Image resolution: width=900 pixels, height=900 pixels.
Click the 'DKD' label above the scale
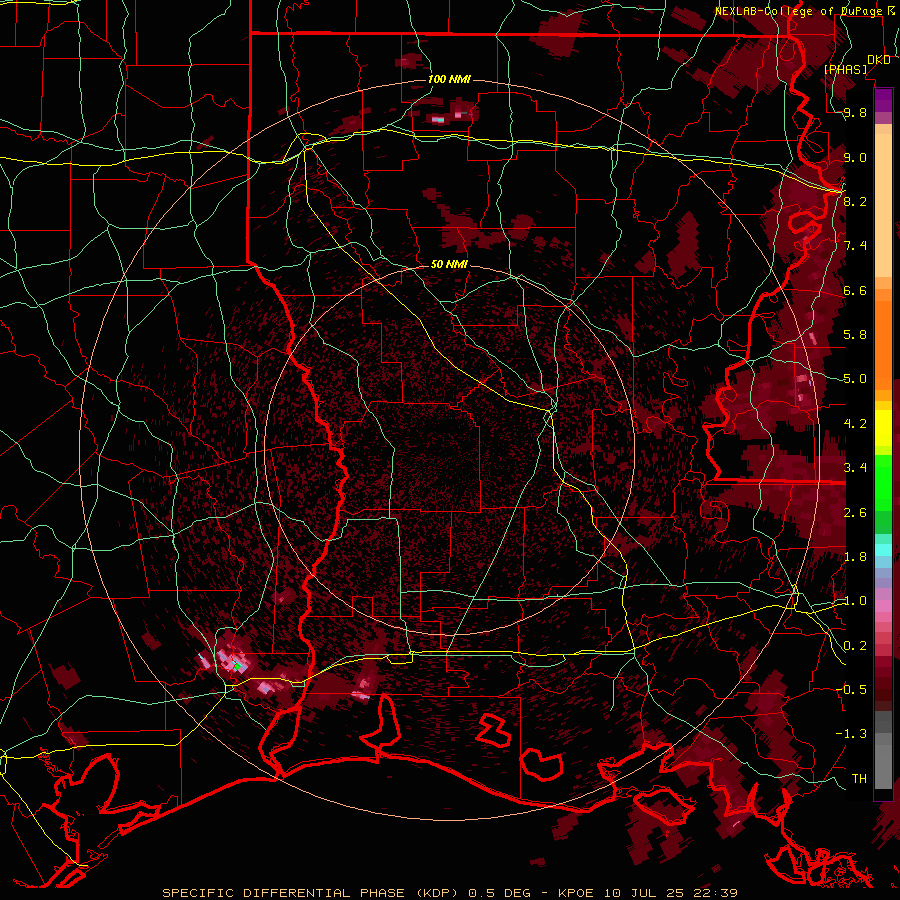(879, 60)
